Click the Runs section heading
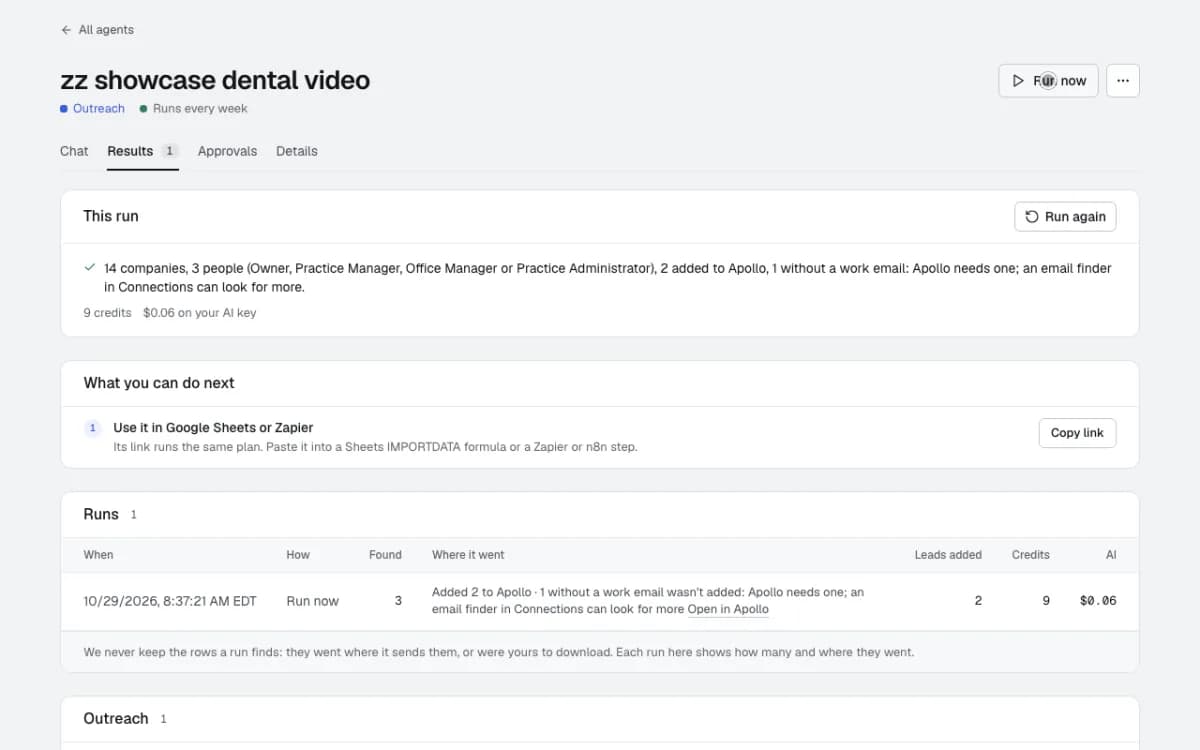The height and width of the screenshot is (750, 1200). 101,514
